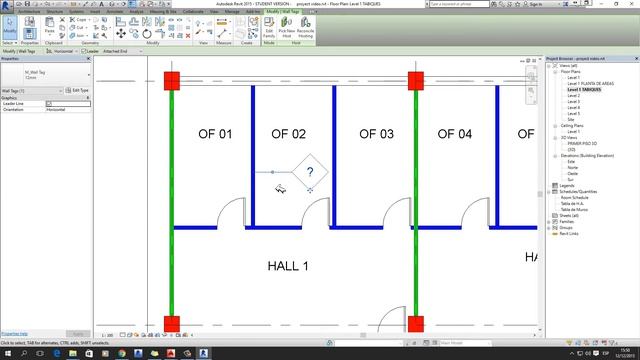Expand the Select panel dropdown
This screenshot has width=640, height=360.
[10, 43]
